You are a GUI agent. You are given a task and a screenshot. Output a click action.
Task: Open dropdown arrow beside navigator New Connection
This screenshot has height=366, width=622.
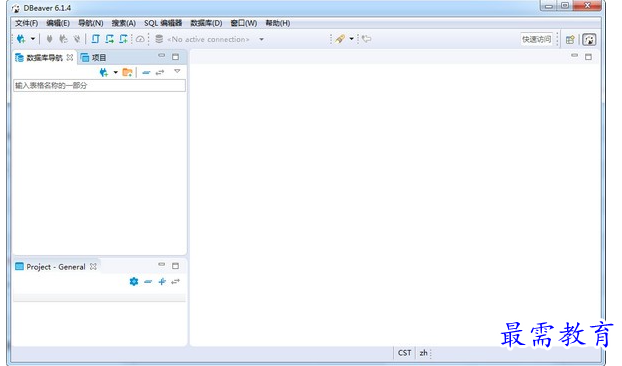pos(115,73)
